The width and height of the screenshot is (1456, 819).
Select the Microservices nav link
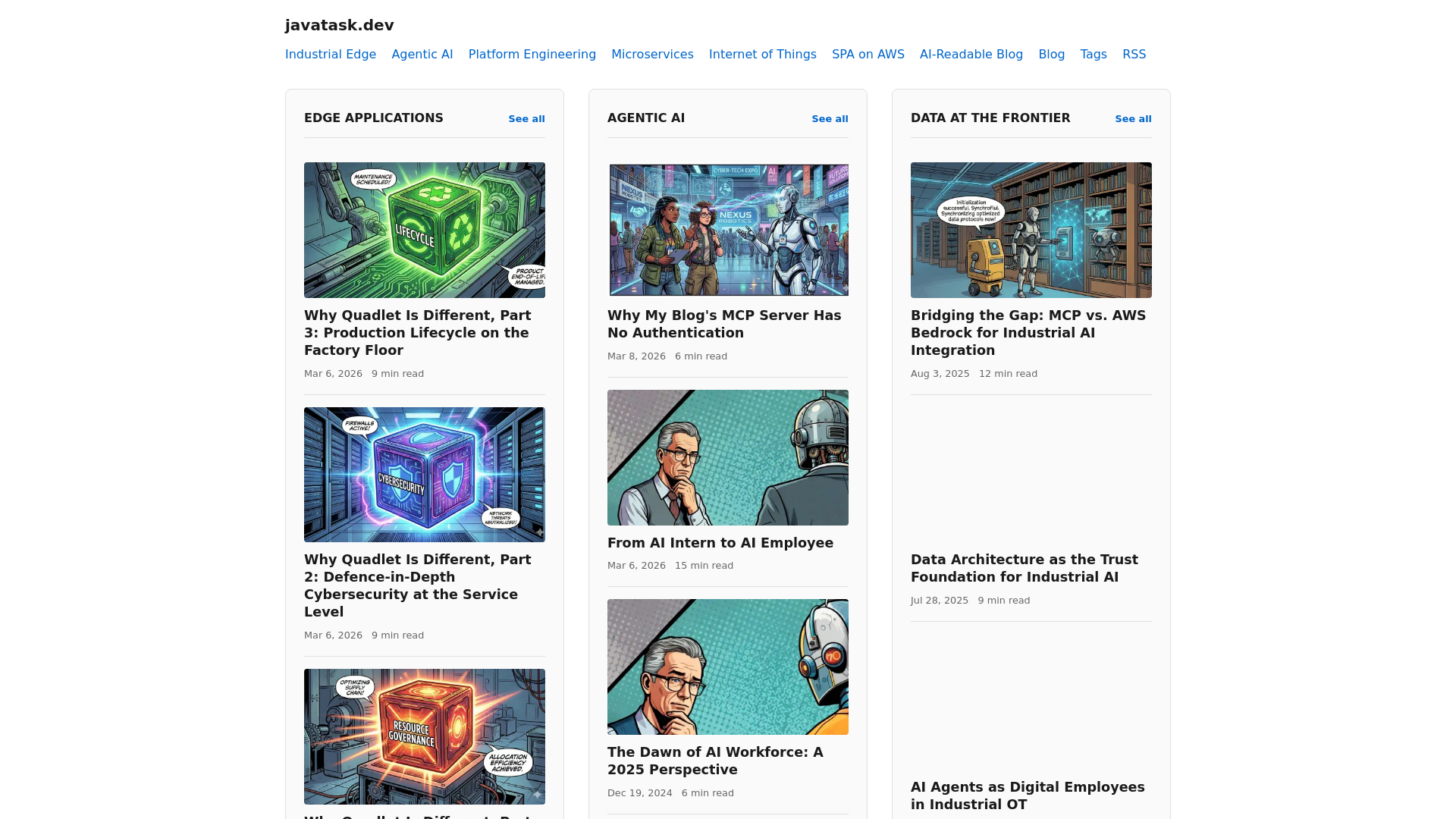(651, 55)
